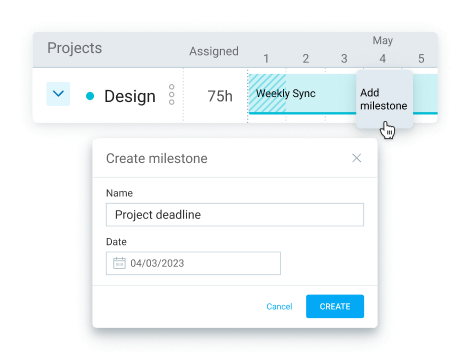470x360 pixels.
Task: Click the CREATE button
Action: pos(335,306)
